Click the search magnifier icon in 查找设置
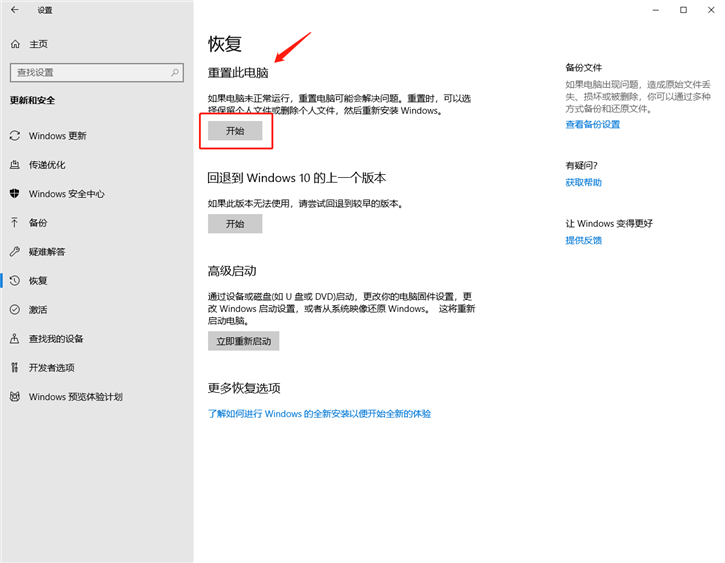Image resolution: width=725 pixels, height=563 pixels. tap(175, 73)
